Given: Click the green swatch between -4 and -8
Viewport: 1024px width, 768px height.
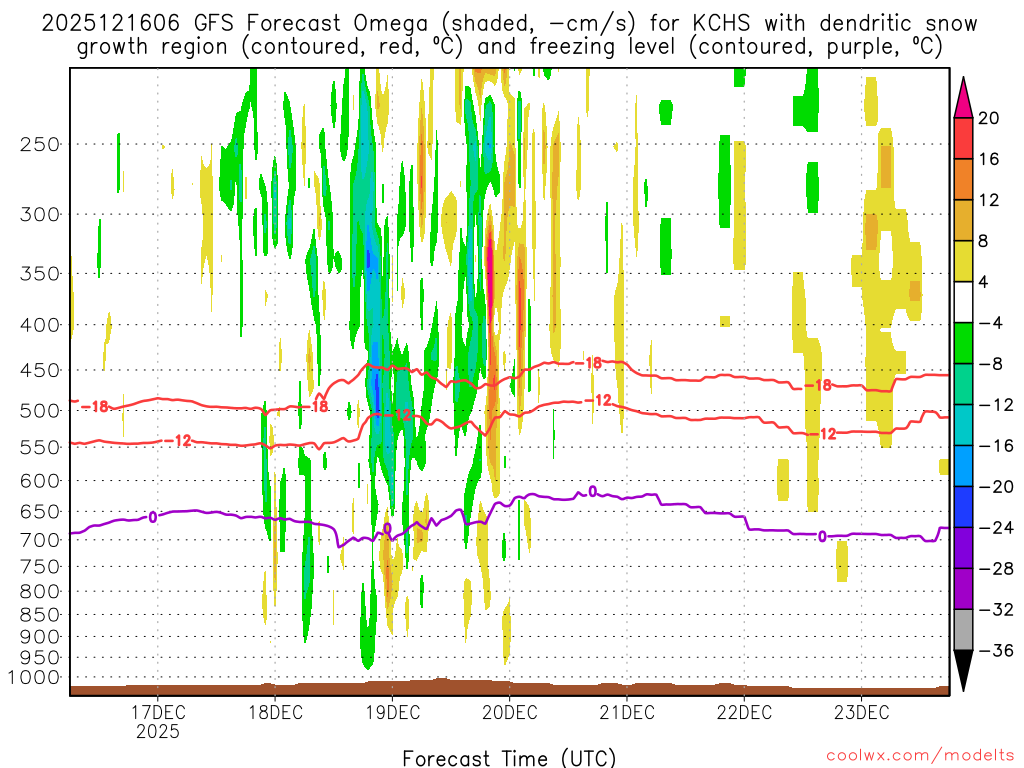Looking at the screenshot, I should pyautogui.click(x=963, y=343).
